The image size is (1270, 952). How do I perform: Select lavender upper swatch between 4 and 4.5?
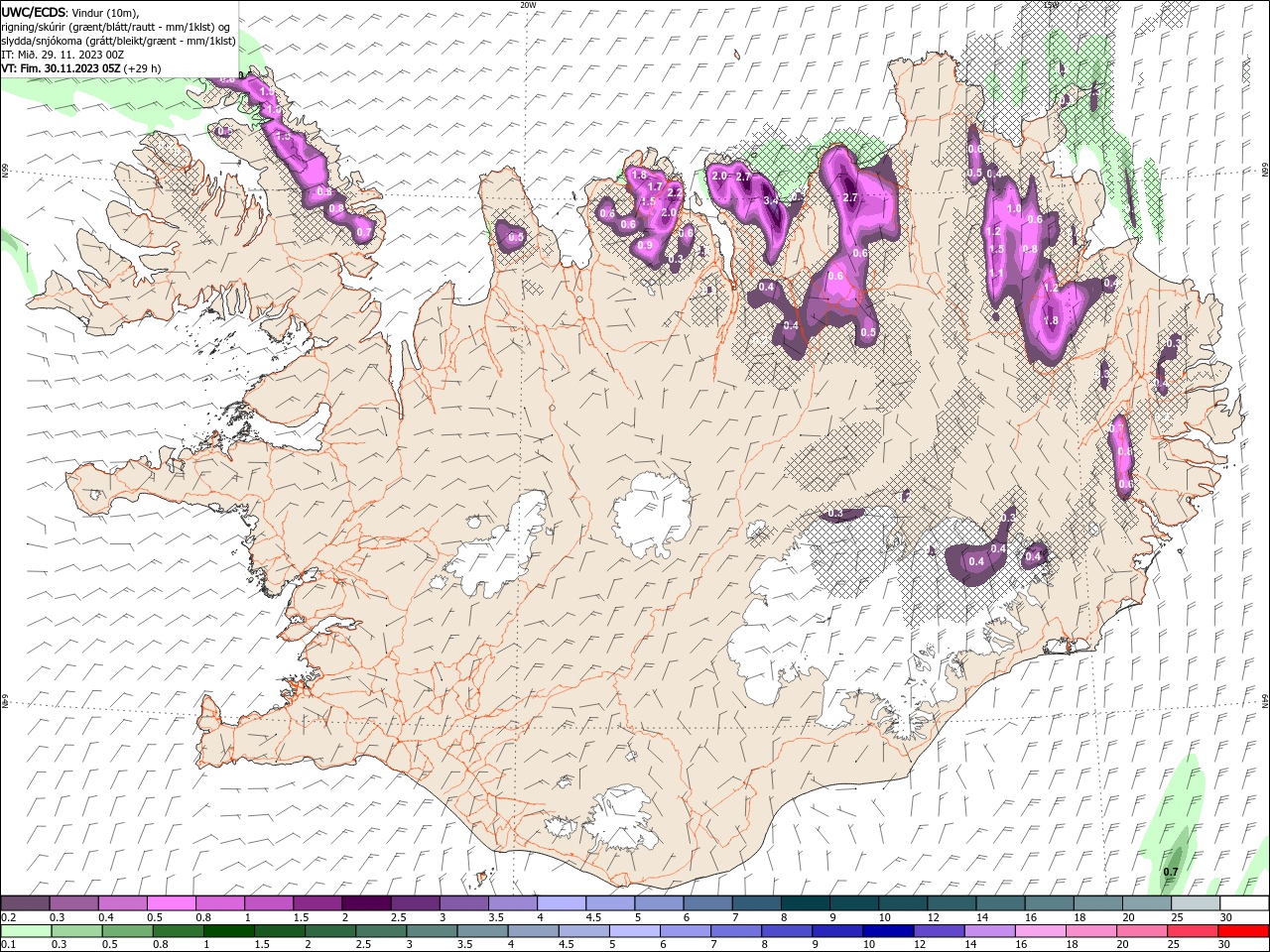[562, 903]
